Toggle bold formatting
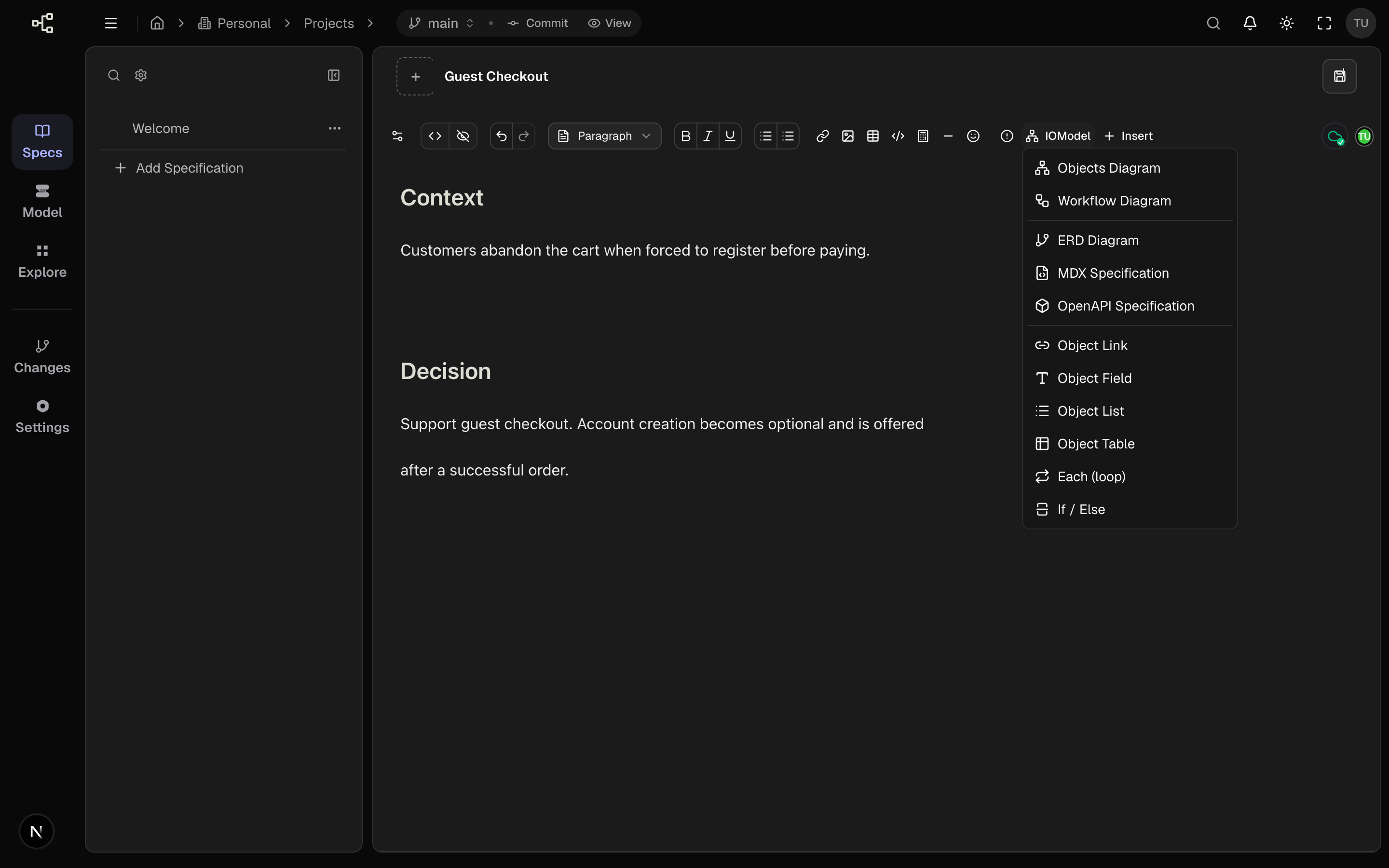The height and width of the screenshot is (868, 1389). click(685, 136)
